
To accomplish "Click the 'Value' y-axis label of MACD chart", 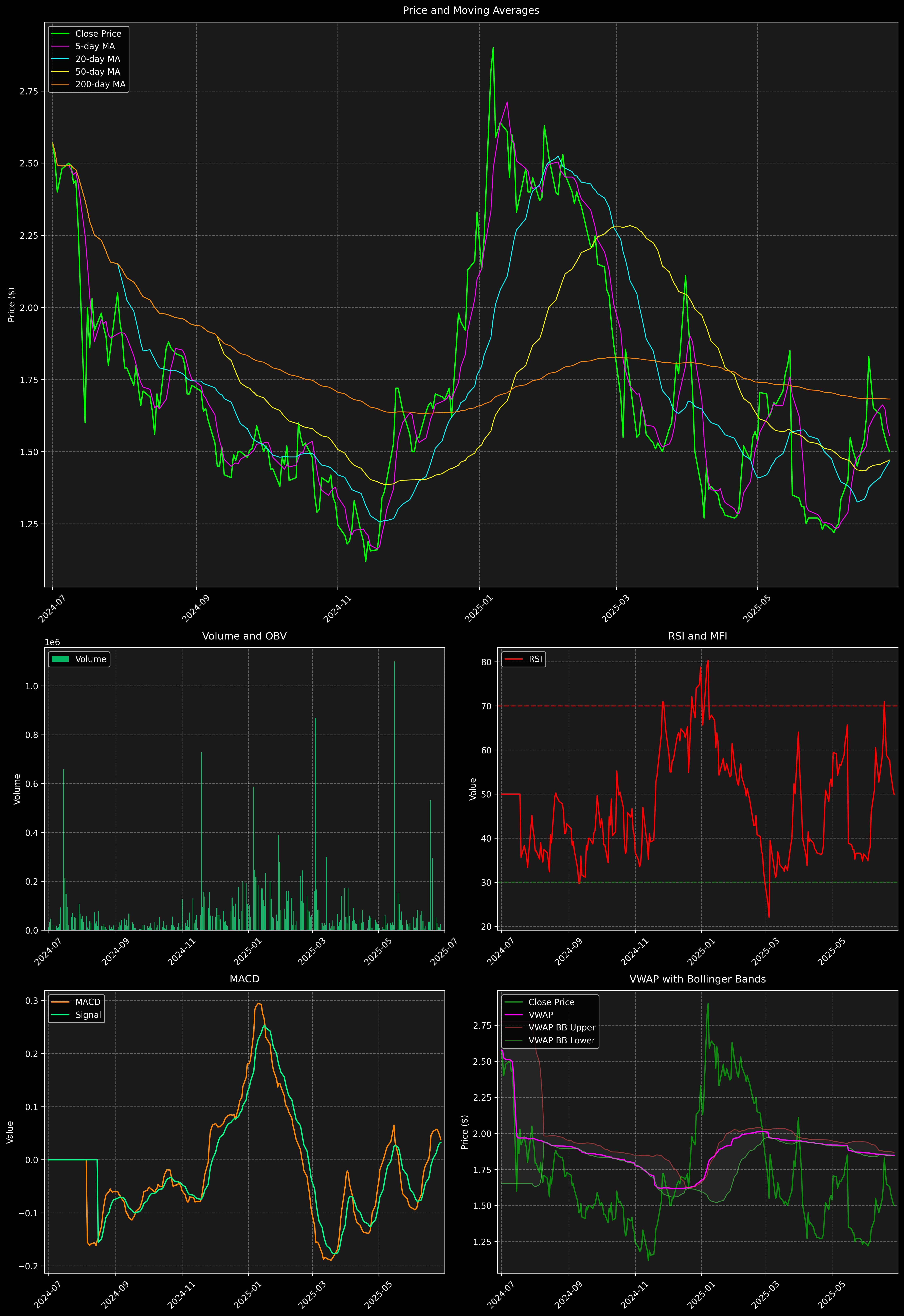I will click(10, 1132).
